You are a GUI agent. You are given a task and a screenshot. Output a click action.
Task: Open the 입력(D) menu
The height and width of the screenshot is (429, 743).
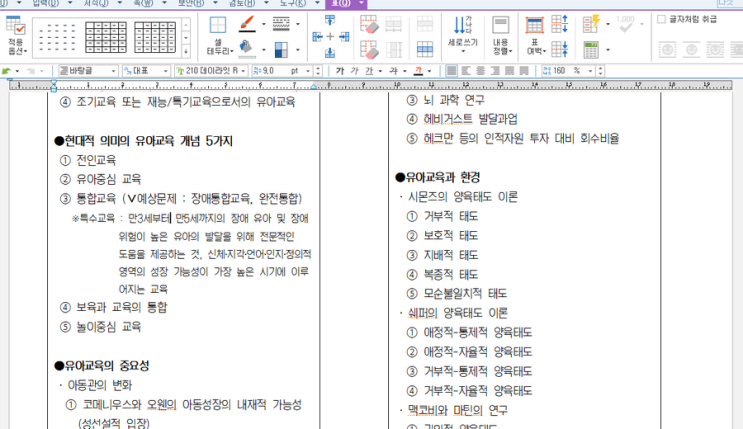coord(46,3)
